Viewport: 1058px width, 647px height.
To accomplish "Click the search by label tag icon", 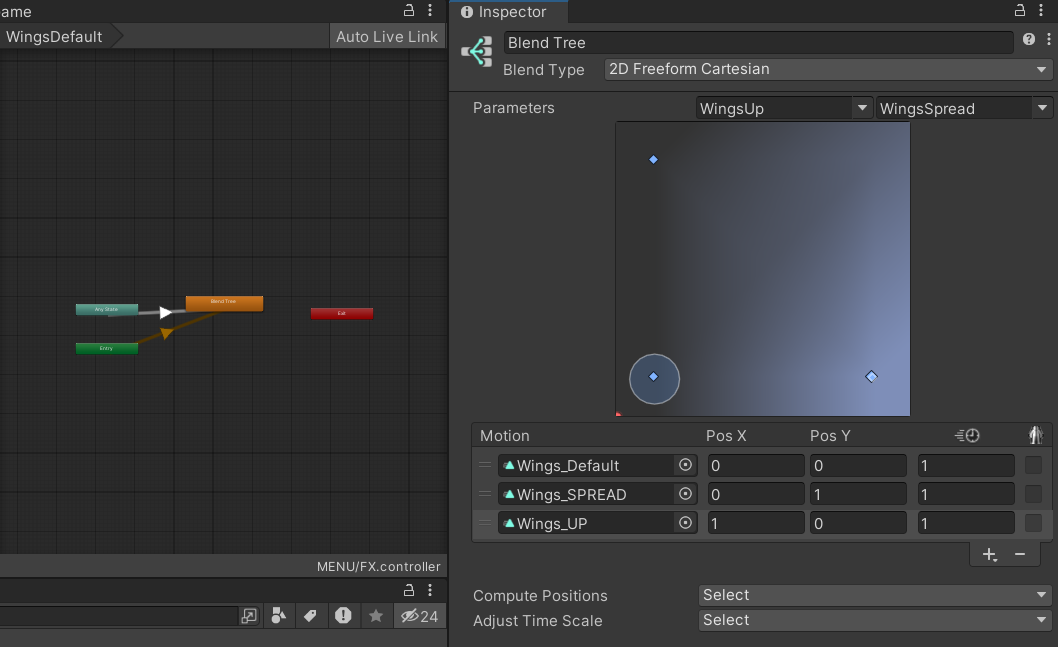I will (x=310, y=615).
